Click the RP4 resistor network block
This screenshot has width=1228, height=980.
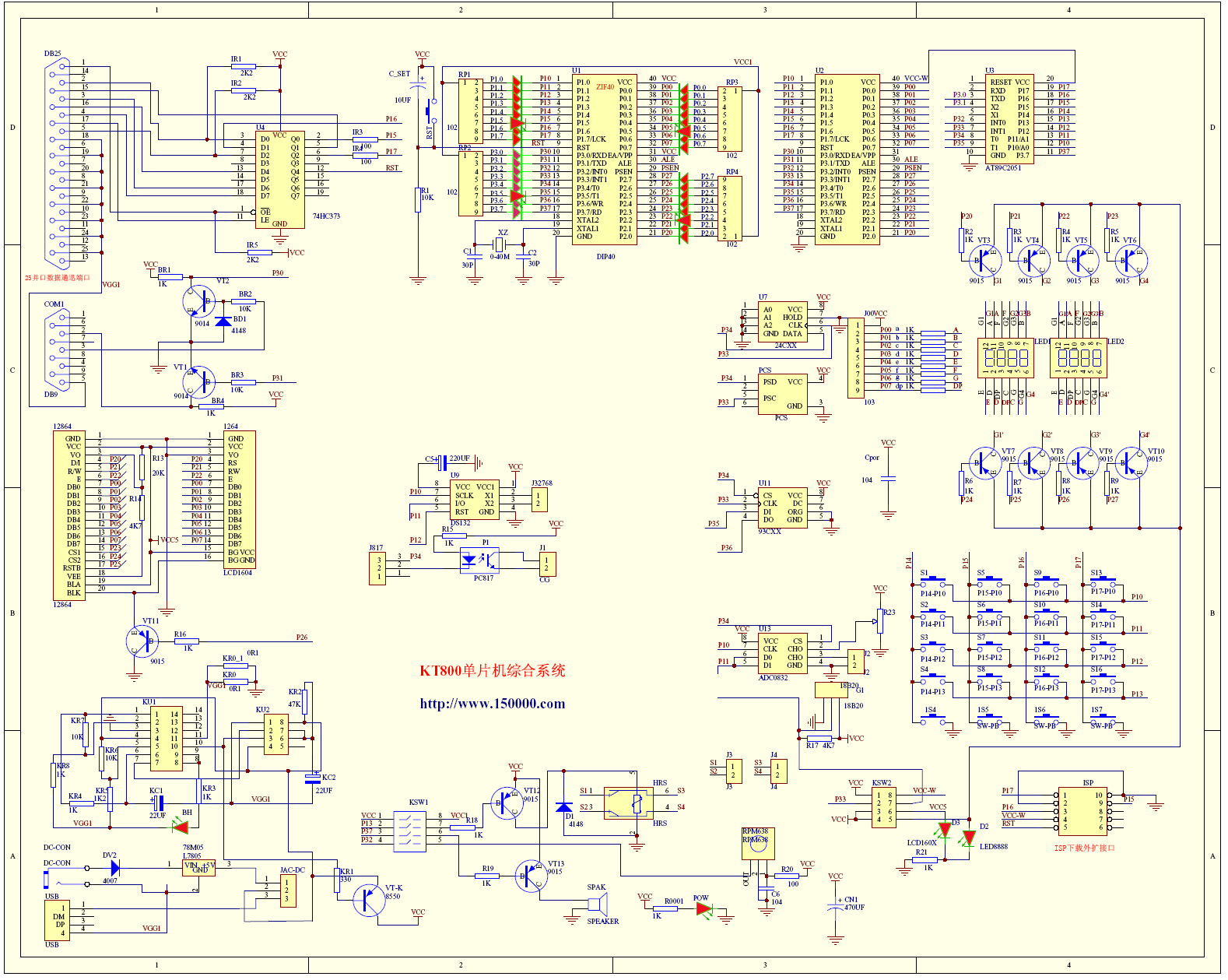730,209
